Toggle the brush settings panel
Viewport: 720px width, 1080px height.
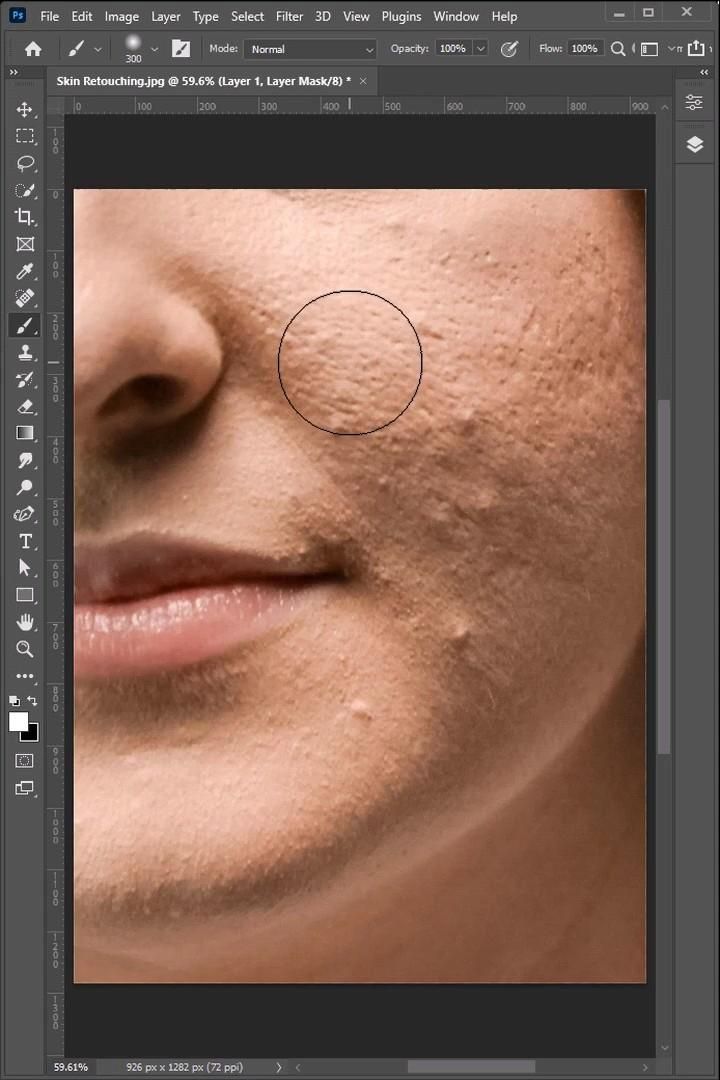pyautogui.click(x=181, y=48)
